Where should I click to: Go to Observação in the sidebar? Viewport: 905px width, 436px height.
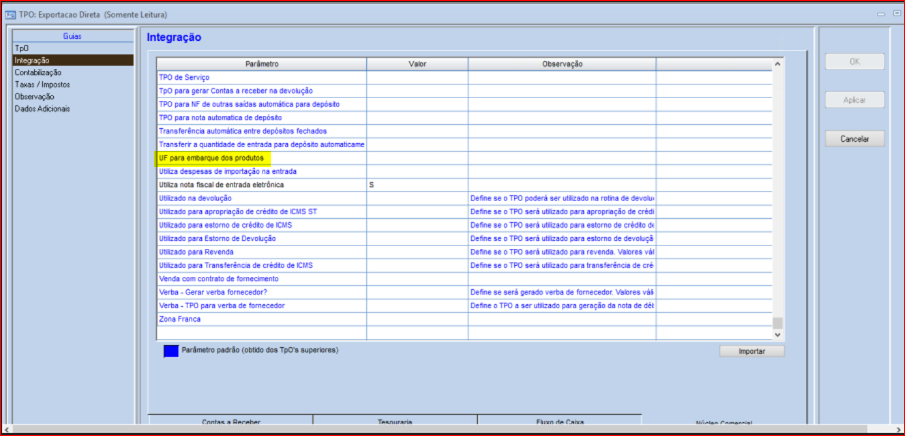[x=34, y=96]
